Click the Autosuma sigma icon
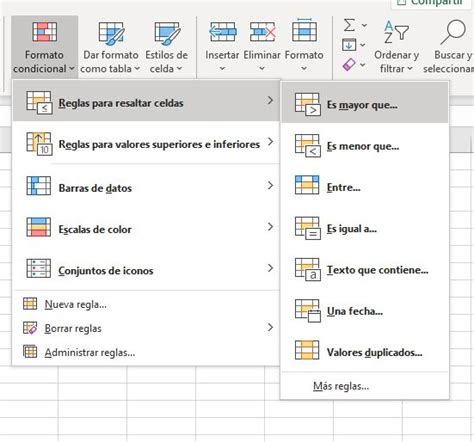The height and width of the screenshot is (442, 474). point(349,25)
